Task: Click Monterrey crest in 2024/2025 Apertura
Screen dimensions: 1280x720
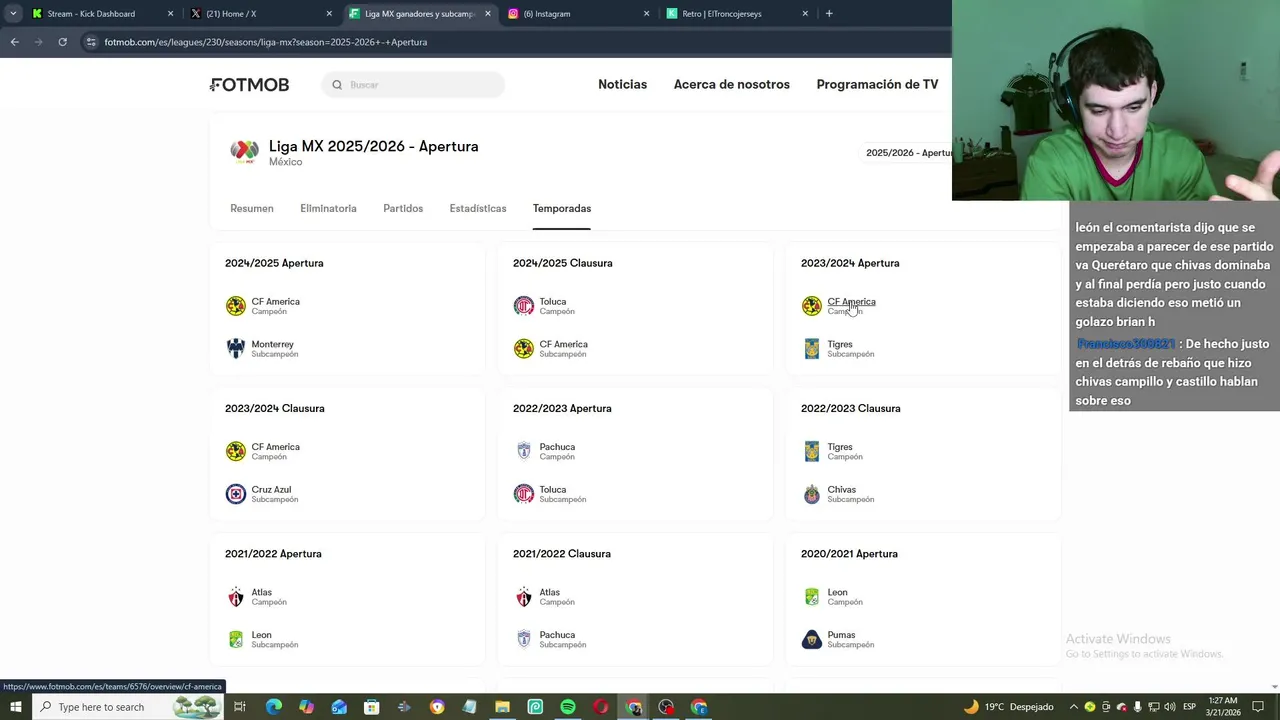Action: [236, 348]
